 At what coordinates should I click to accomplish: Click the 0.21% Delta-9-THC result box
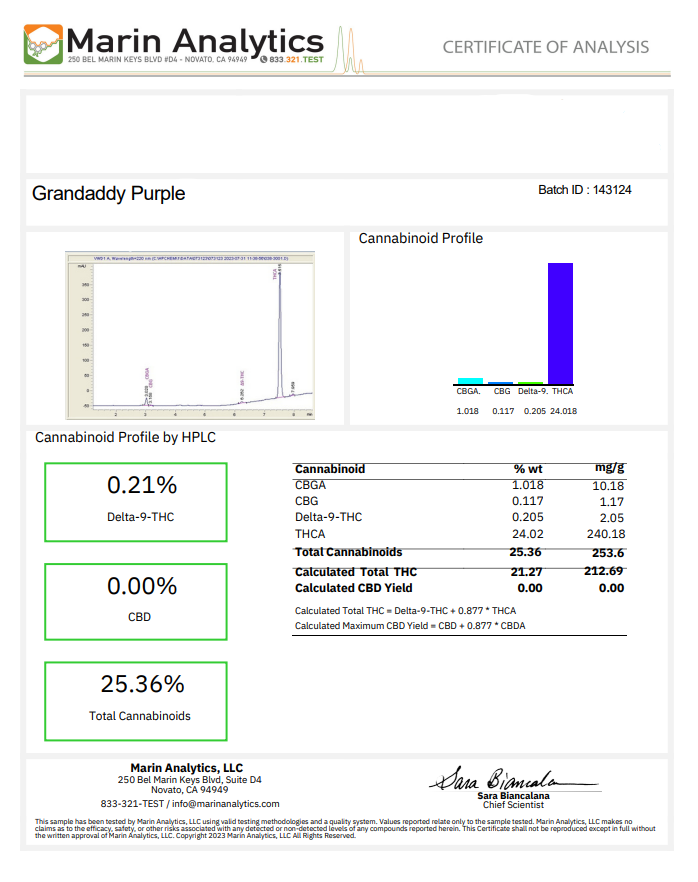[136, 502]
